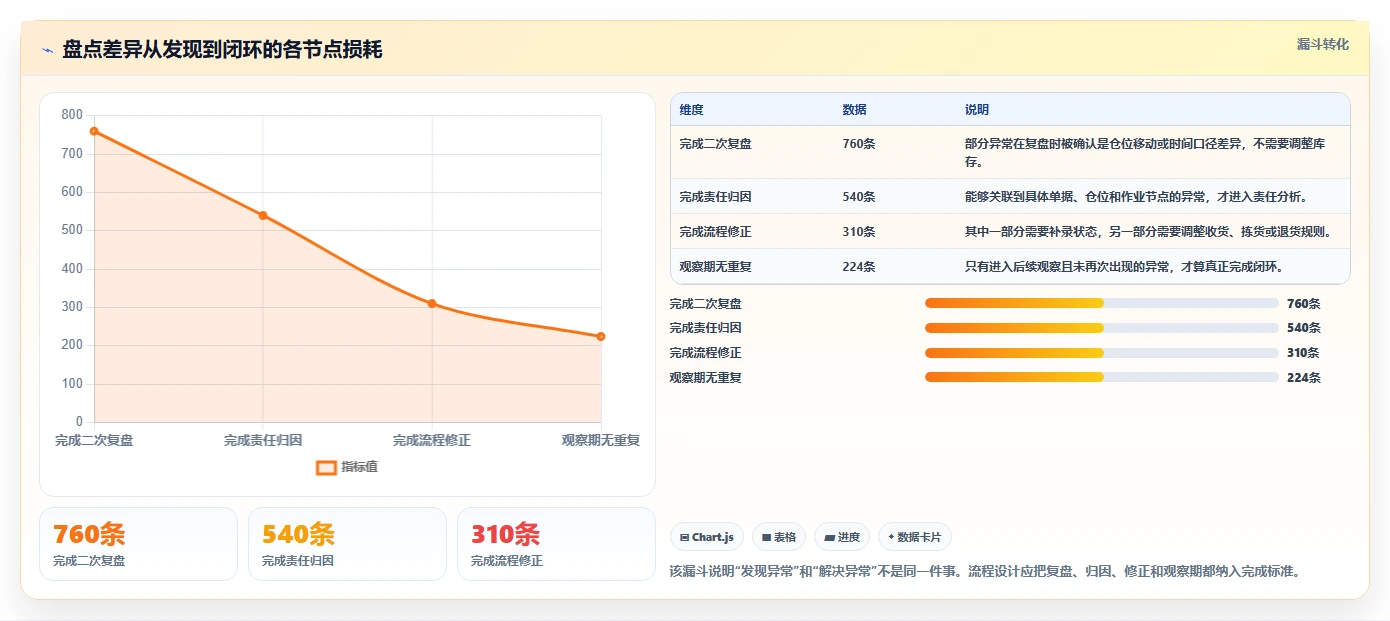Click the 完成流程修正 table row label
Screen dimensions: 1390x621
click(715, 232)
